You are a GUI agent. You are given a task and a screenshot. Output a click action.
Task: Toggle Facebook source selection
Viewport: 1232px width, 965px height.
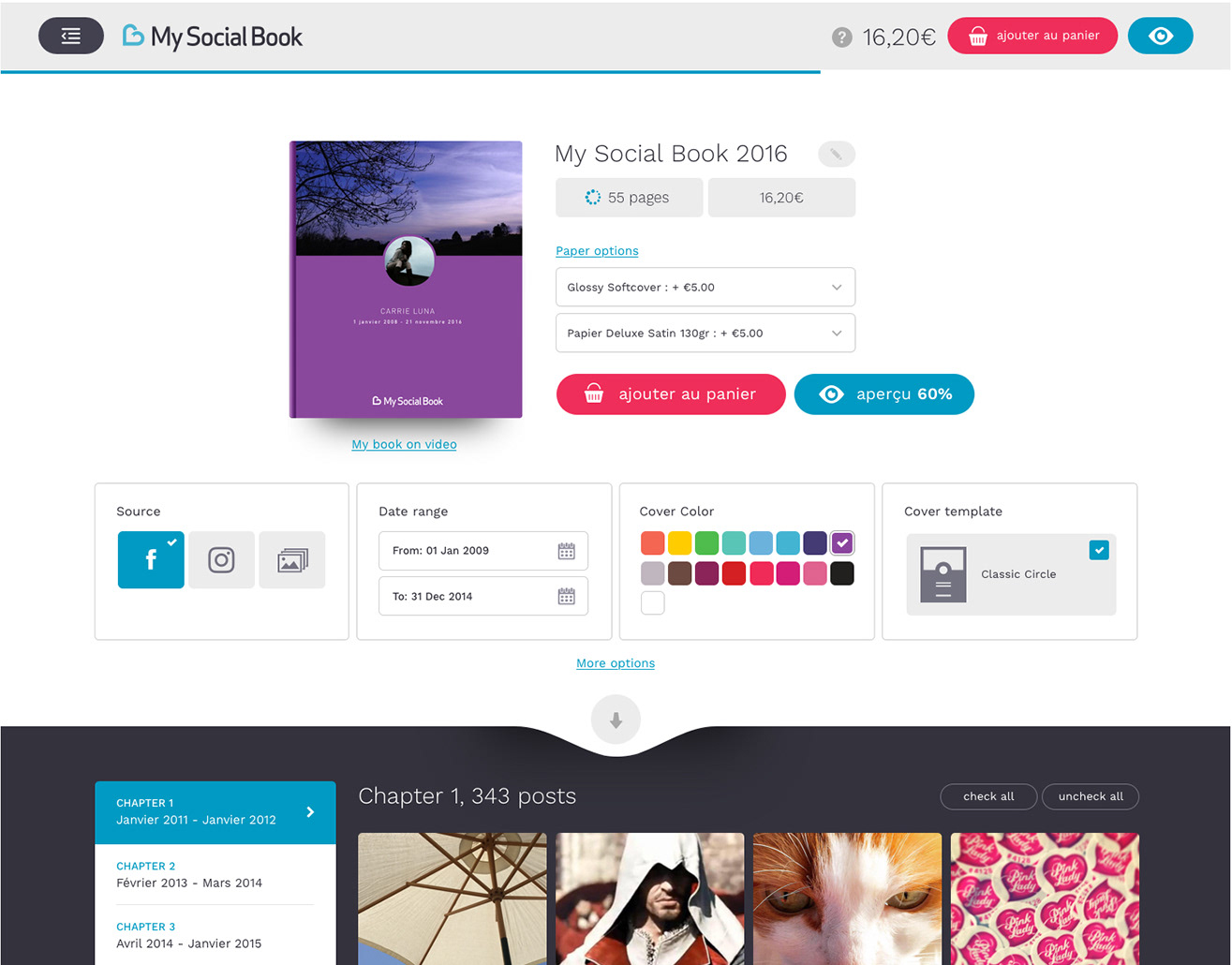coord(151,560)
